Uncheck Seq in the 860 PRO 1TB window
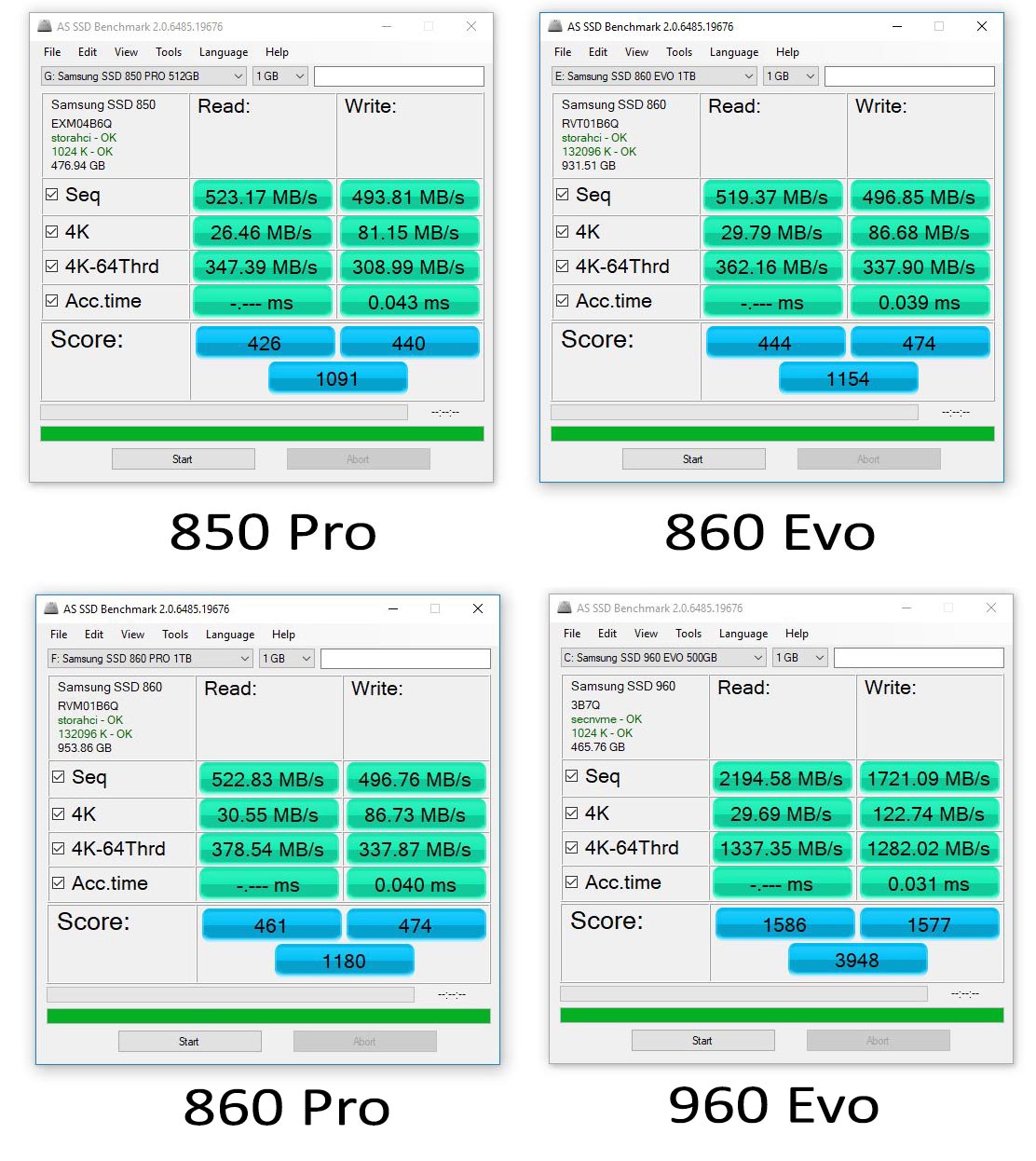 coord(59,777)
